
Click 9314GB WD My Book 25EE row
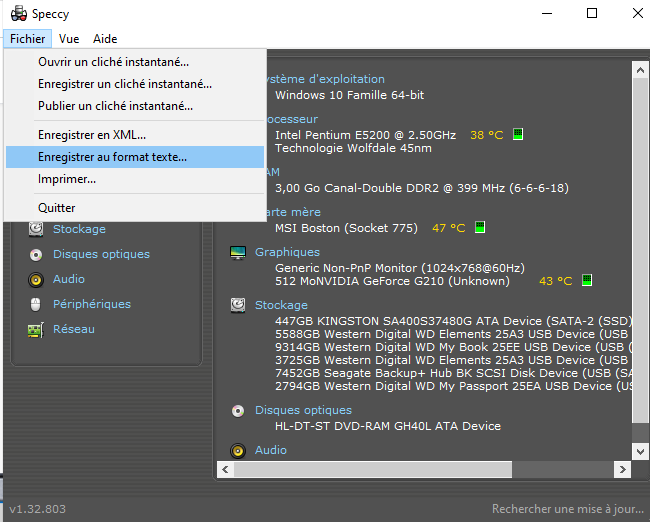point(453,347)
